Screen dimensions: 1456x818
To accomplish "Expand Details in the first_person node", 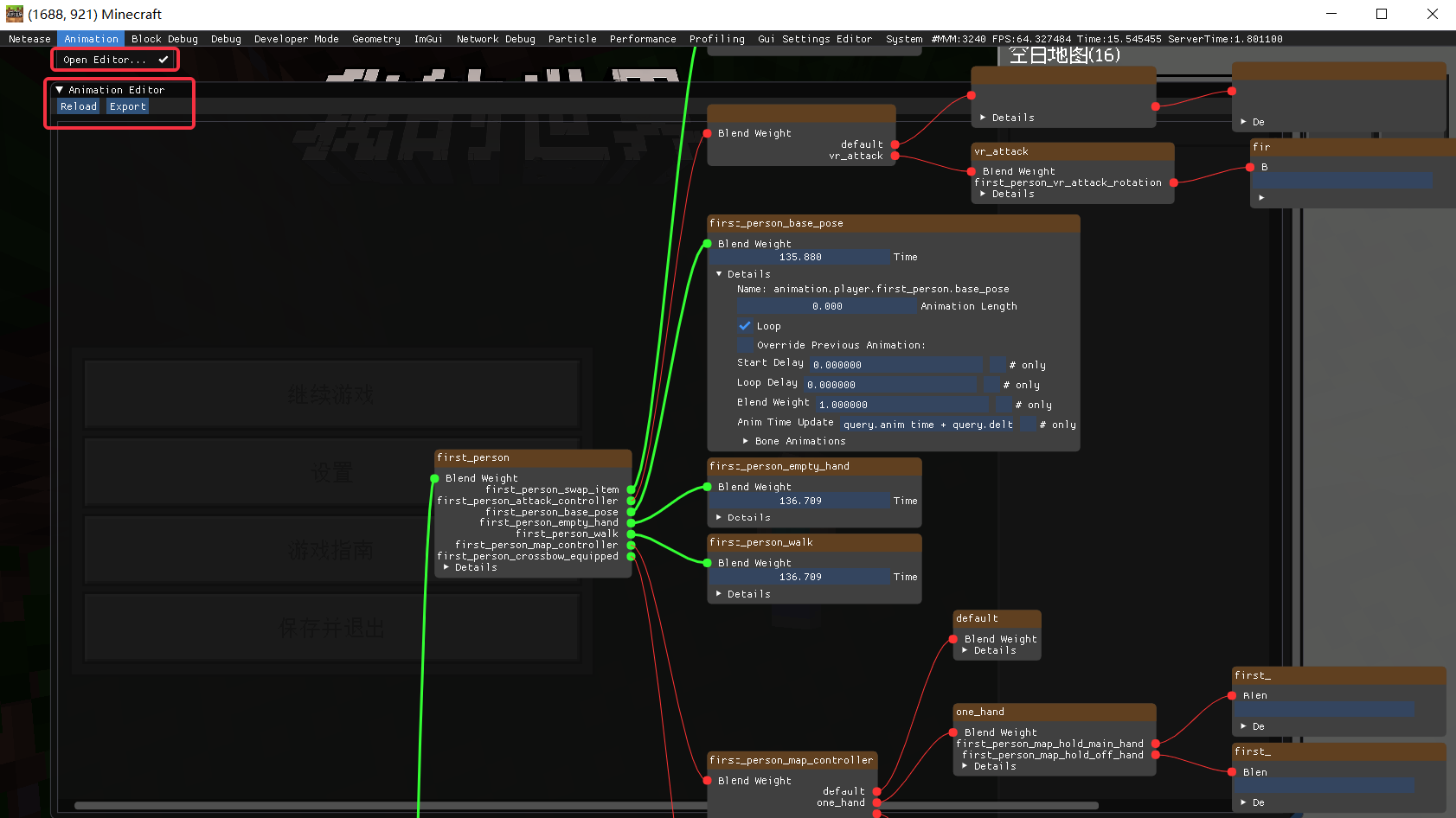I will click(446, 567).
